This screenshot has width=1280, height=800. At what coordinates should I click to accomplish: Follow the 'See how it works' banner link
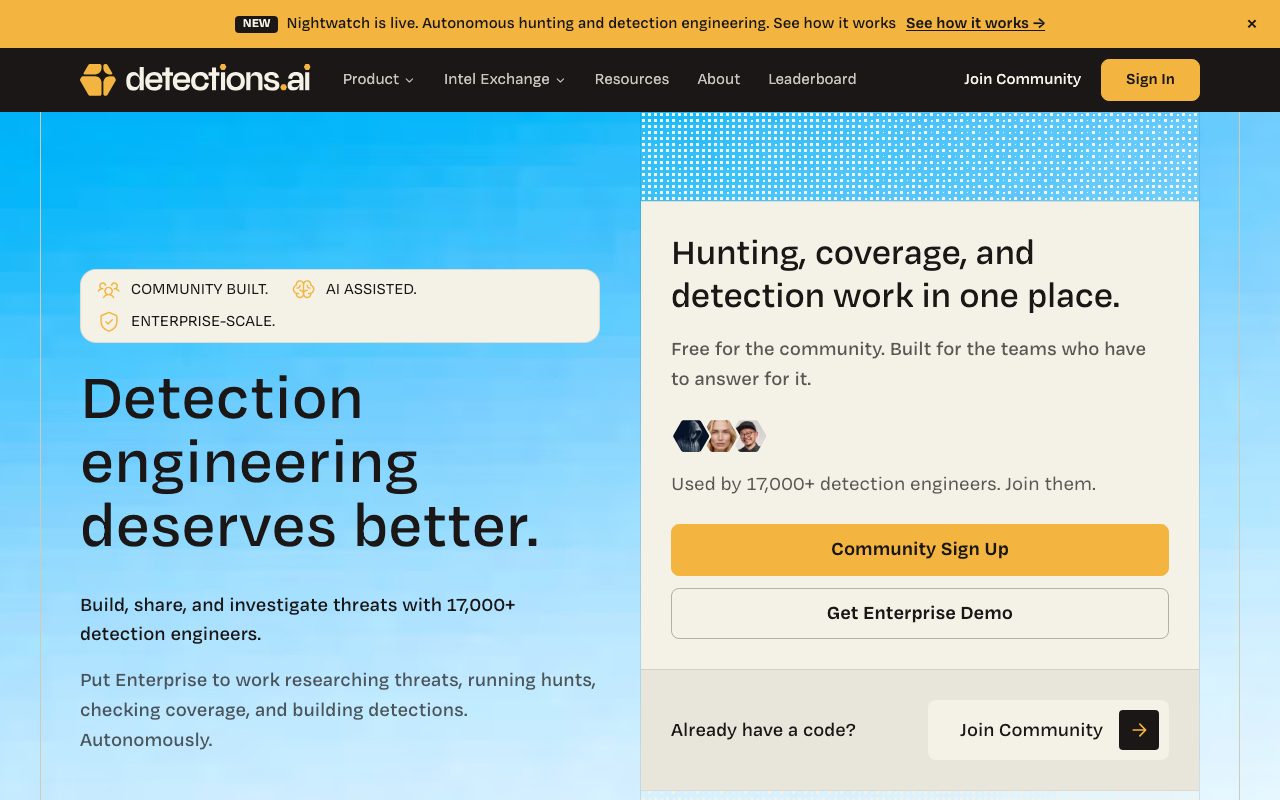tap(975, 24)
